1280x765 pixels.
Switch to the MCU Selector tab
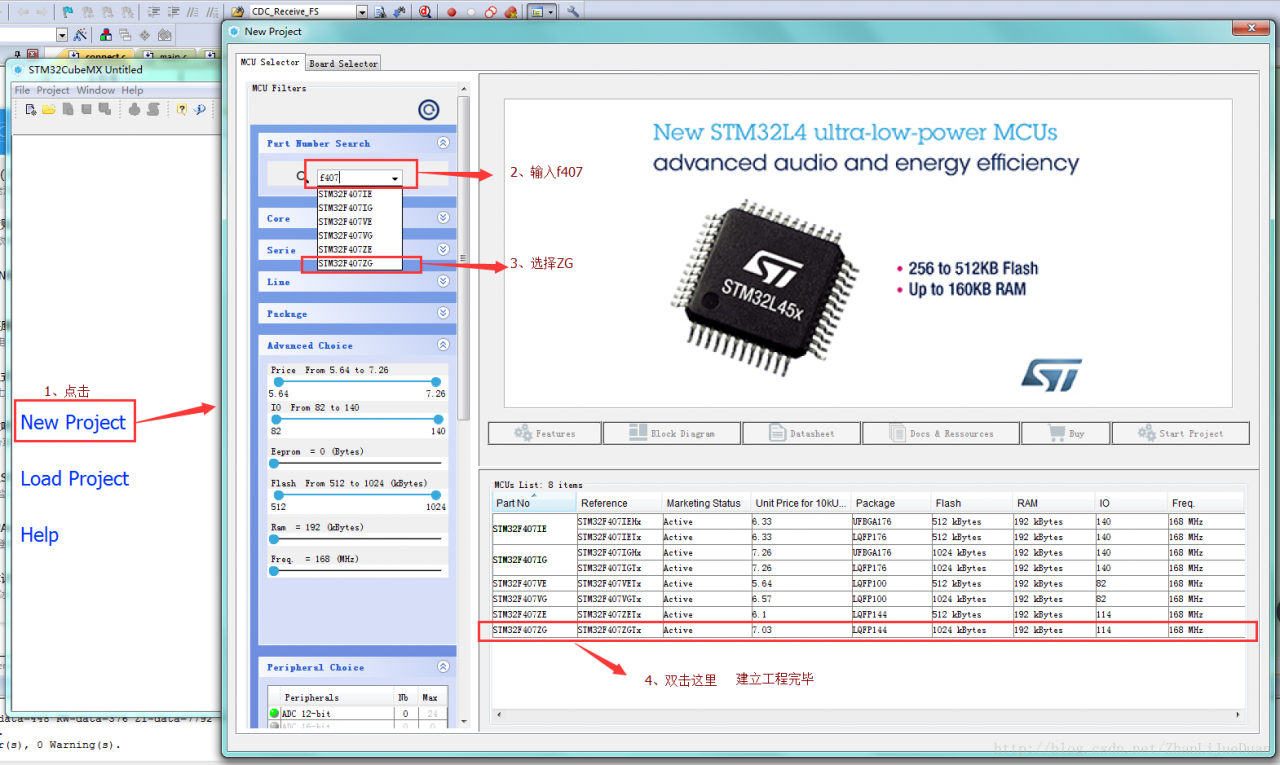pyautogui.click(x=269, y=62)
